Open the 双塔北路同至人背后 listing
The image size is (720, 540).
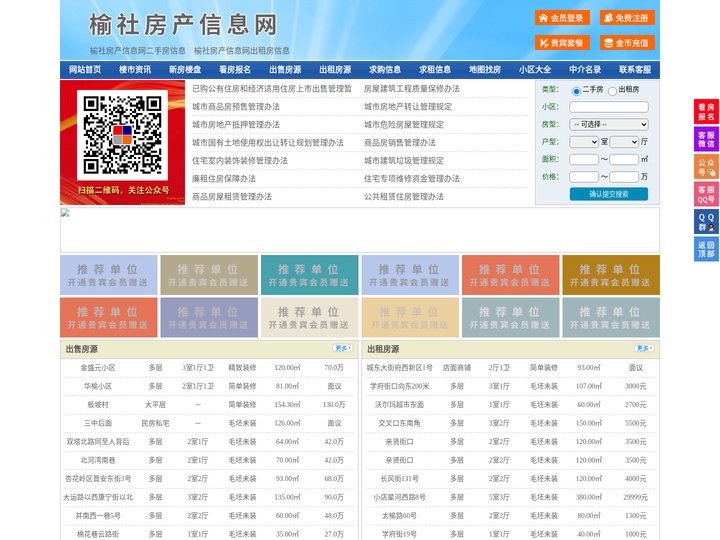[98, 442]
